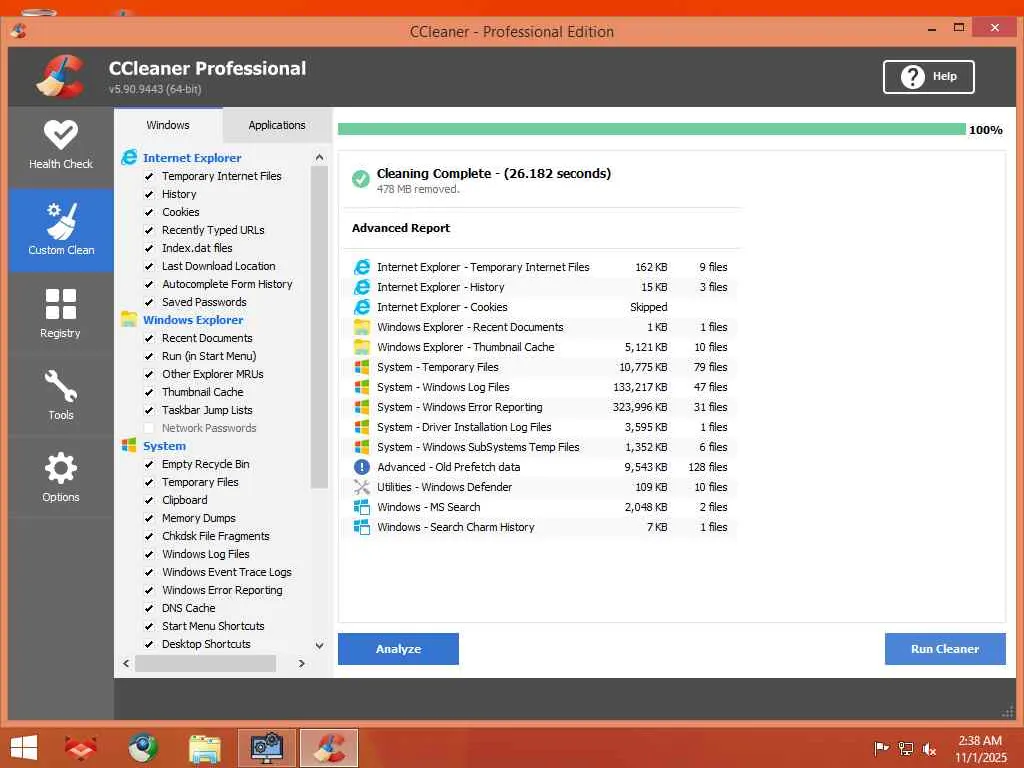Click IE icon beside Temporary Internet Files result
Screen dimensions: 1024x768
[362, 267]
